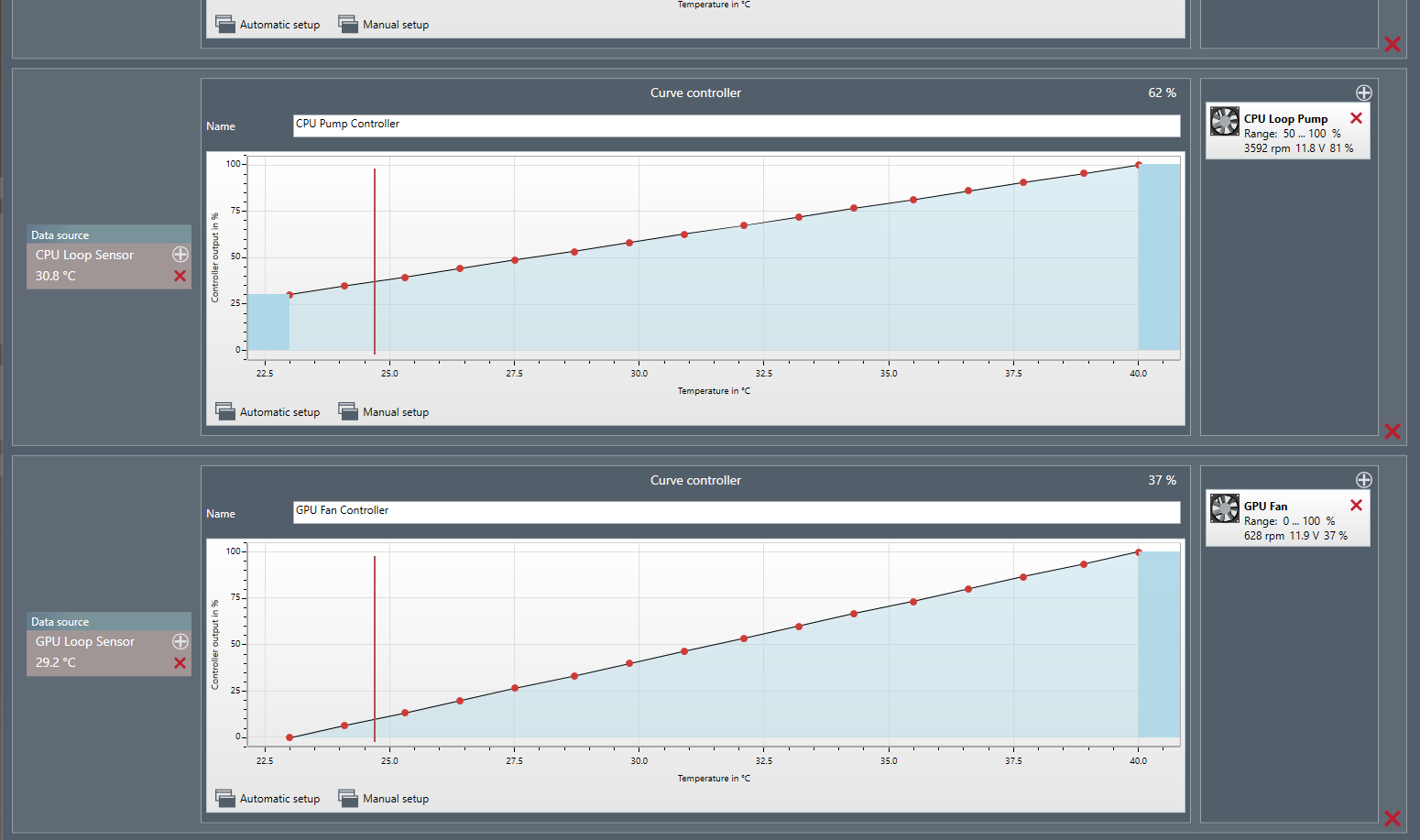The image size is (1420, 840).
Task: Delete the CPU Pump Controller block
Action: pyautogui.click(x=1392, y=431)
